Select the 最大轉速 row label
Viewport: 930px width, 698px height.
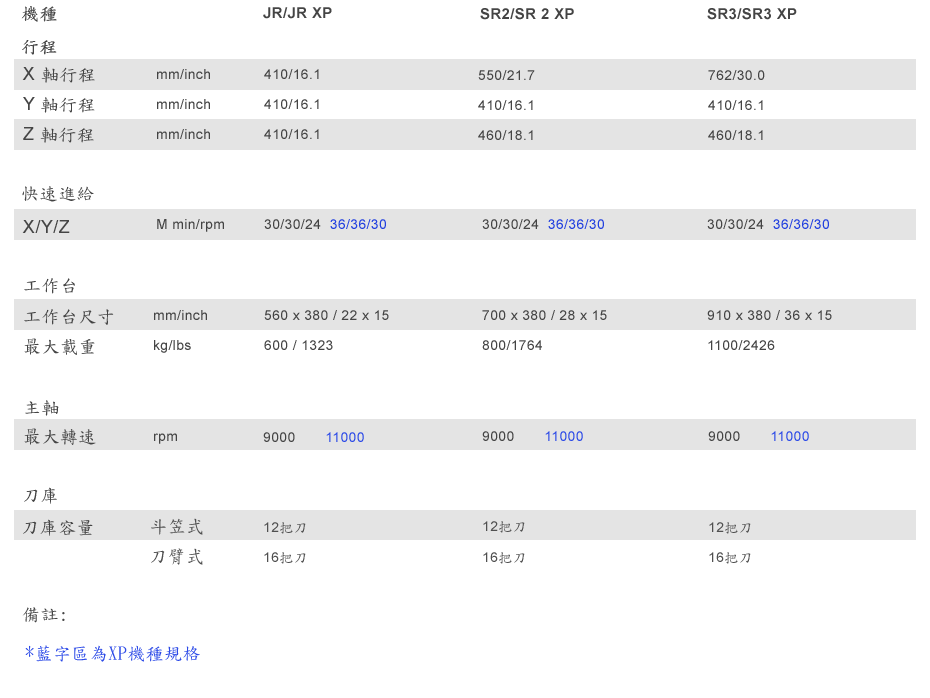coord(59,436)
